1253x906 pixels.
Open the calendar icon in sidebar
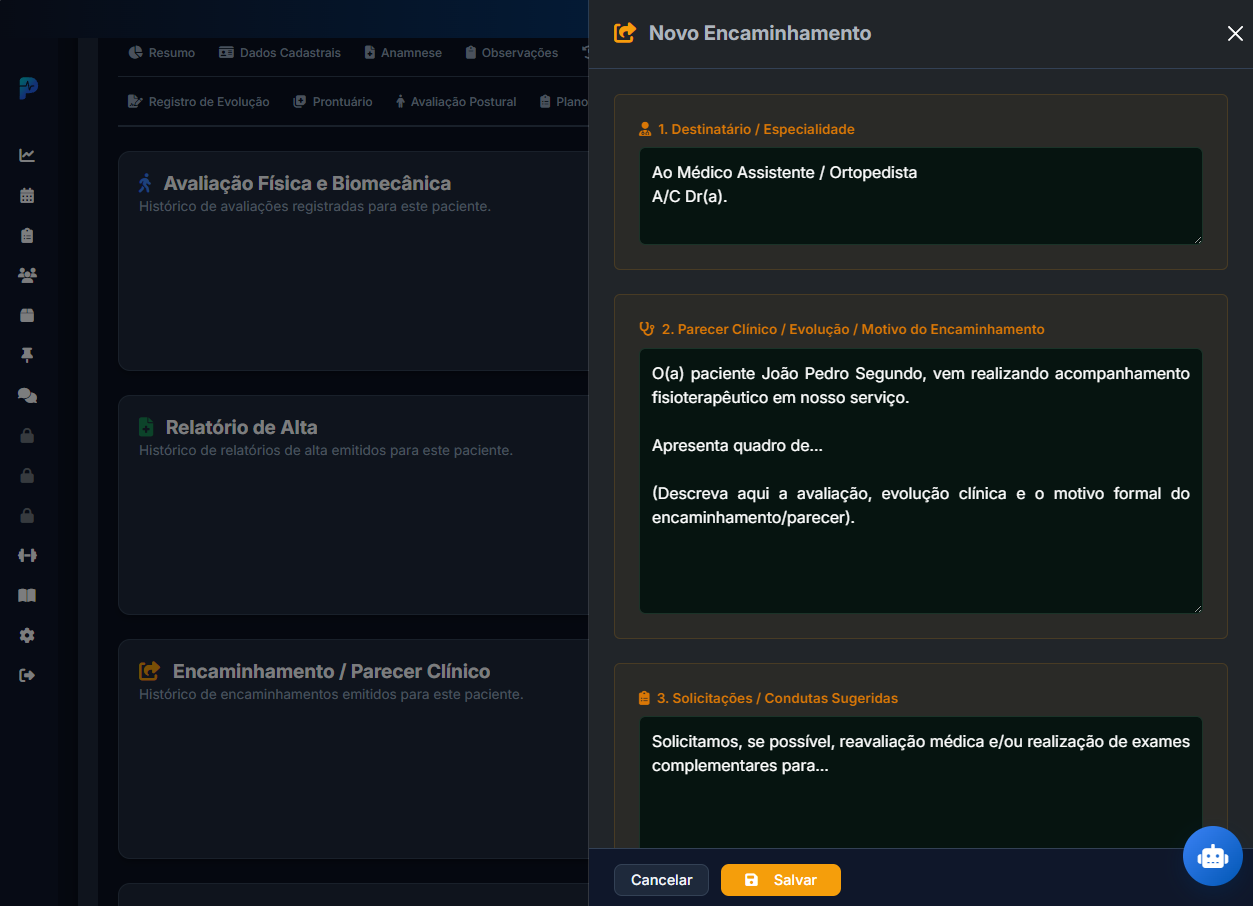tap(27, 195)
